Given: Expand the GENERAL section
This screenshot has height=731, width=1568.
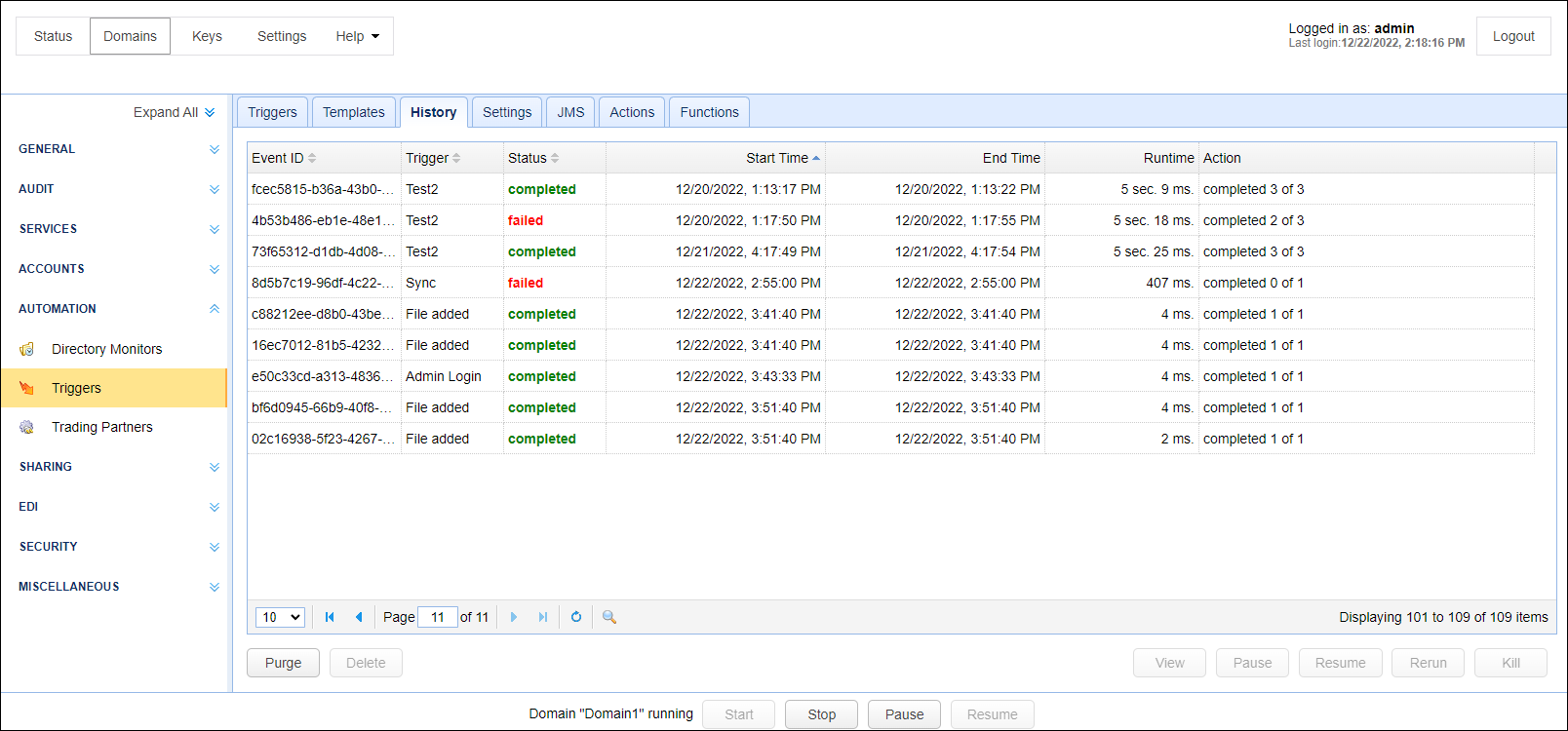Looking at the screenshot, I should (214, 149).
